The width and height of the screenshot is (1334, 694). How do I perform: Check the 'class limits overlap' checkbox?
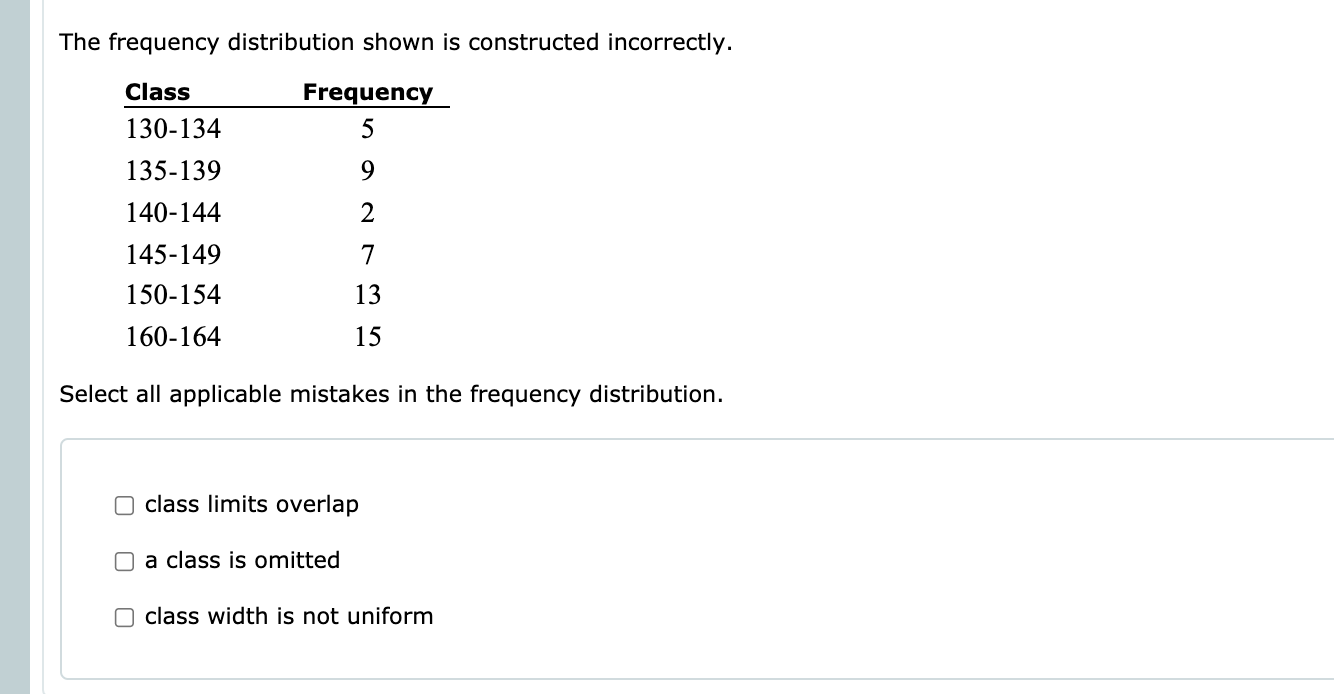tap(124, 505)
